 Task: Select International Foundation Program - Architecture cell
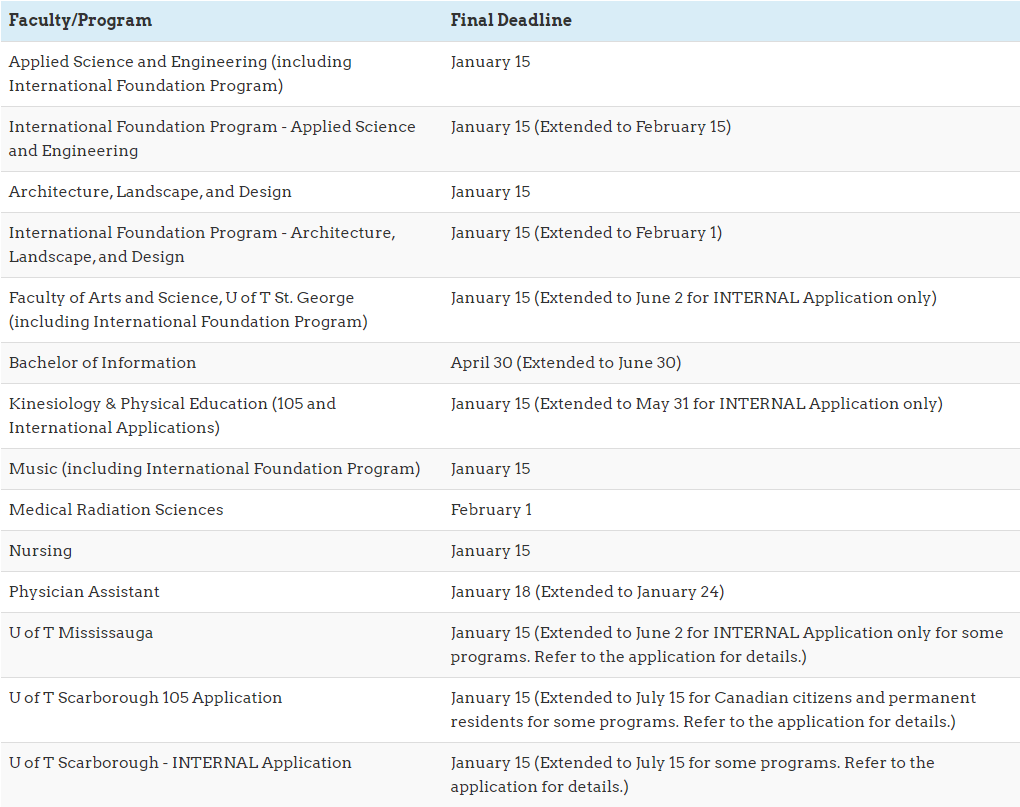coord(202,245)
